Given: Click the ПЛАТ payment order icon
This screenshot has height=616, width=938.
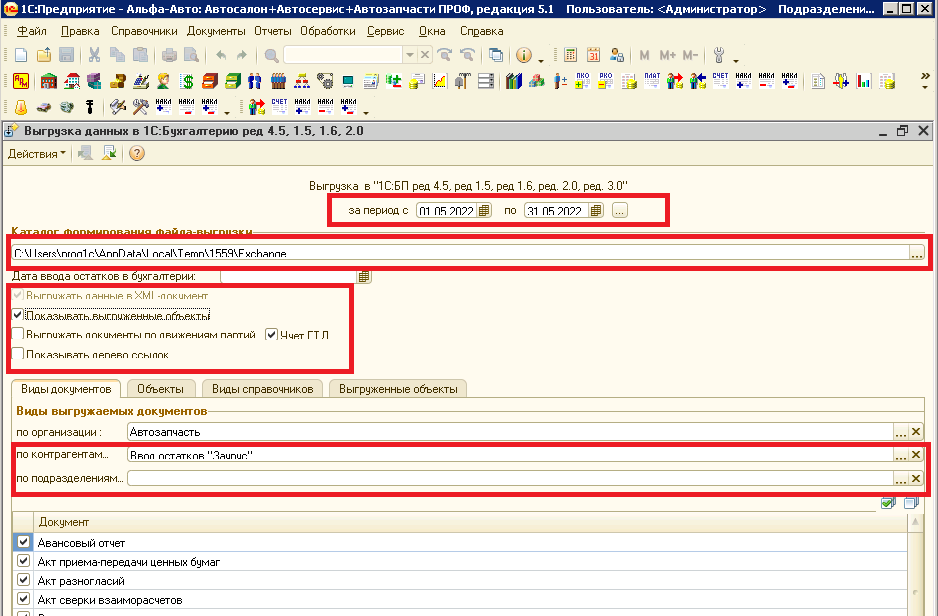Looking at the screenshot, I should click(x=652, y=81).
